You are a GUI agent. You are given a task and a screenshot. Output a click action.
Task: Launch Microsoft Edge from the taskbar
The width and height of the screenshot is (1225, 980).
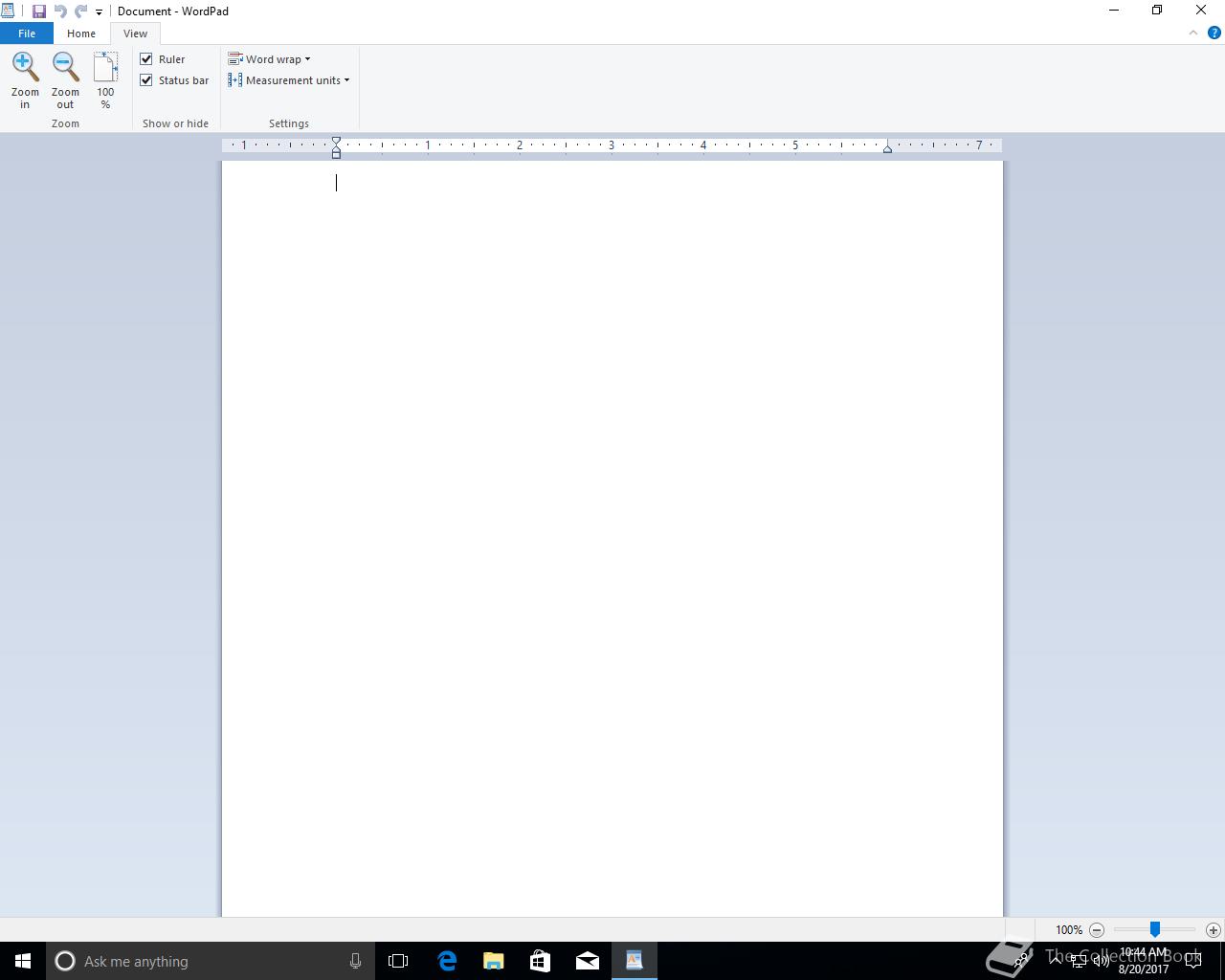(x=446, y=961)
